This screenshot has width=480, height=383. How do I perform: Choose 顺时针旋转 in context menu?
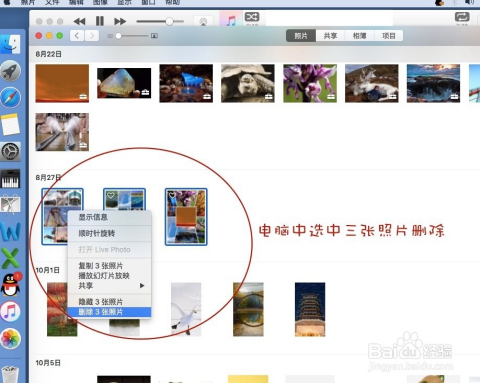point(109,233)
